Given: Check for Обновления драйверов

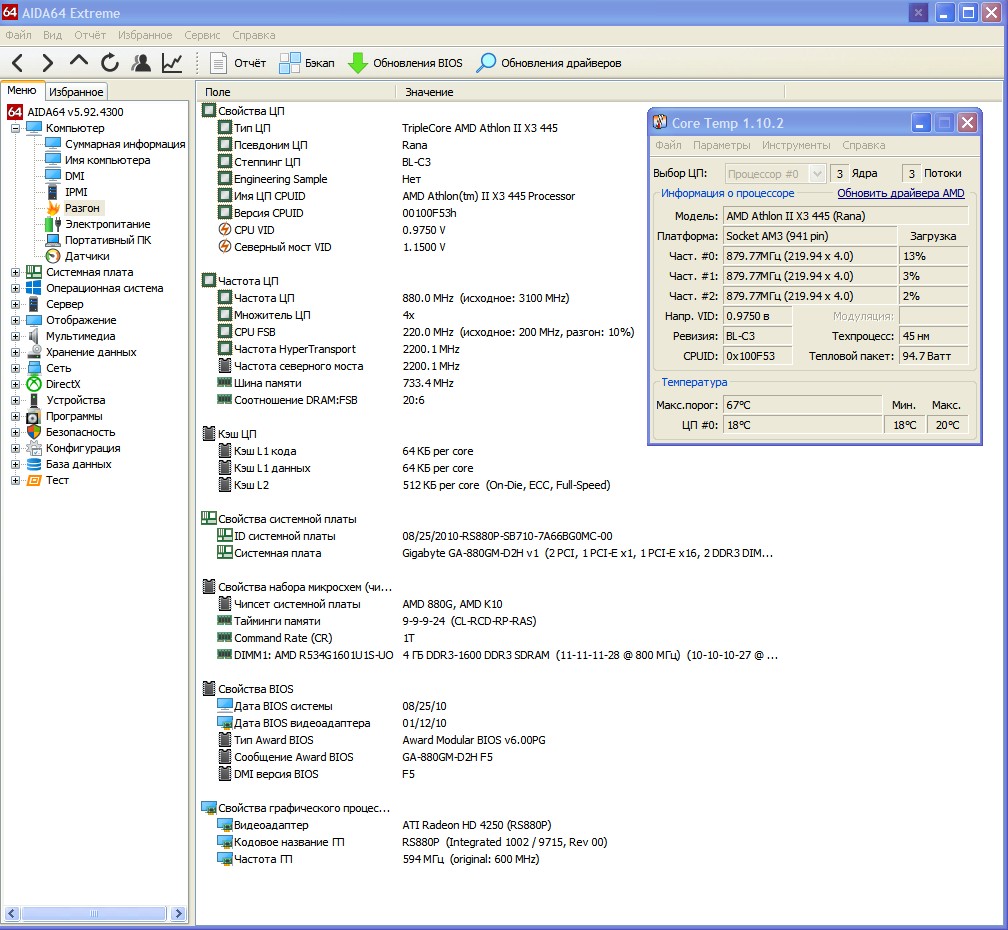Looking at the screenshot, I should click(x=549, y=63).
